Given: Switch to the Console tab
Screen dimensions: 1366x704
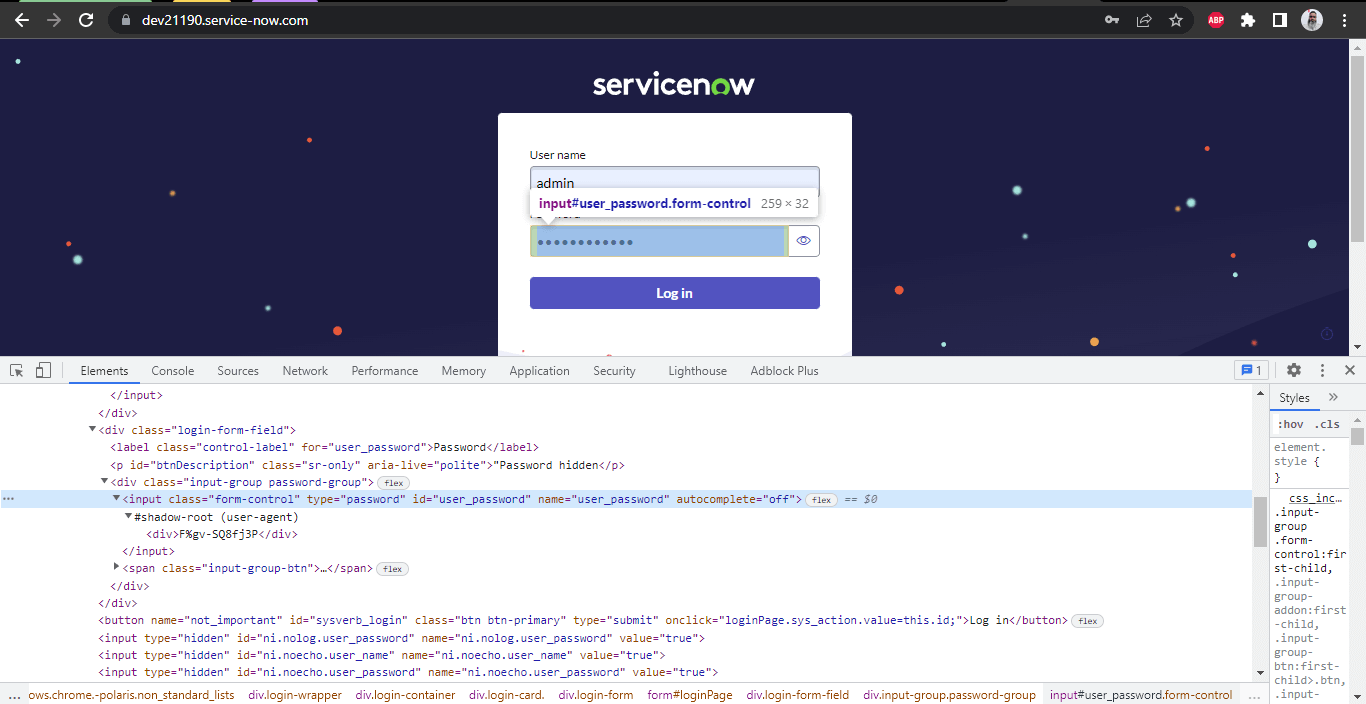Looking at the screenshot, I should point(172,370).
